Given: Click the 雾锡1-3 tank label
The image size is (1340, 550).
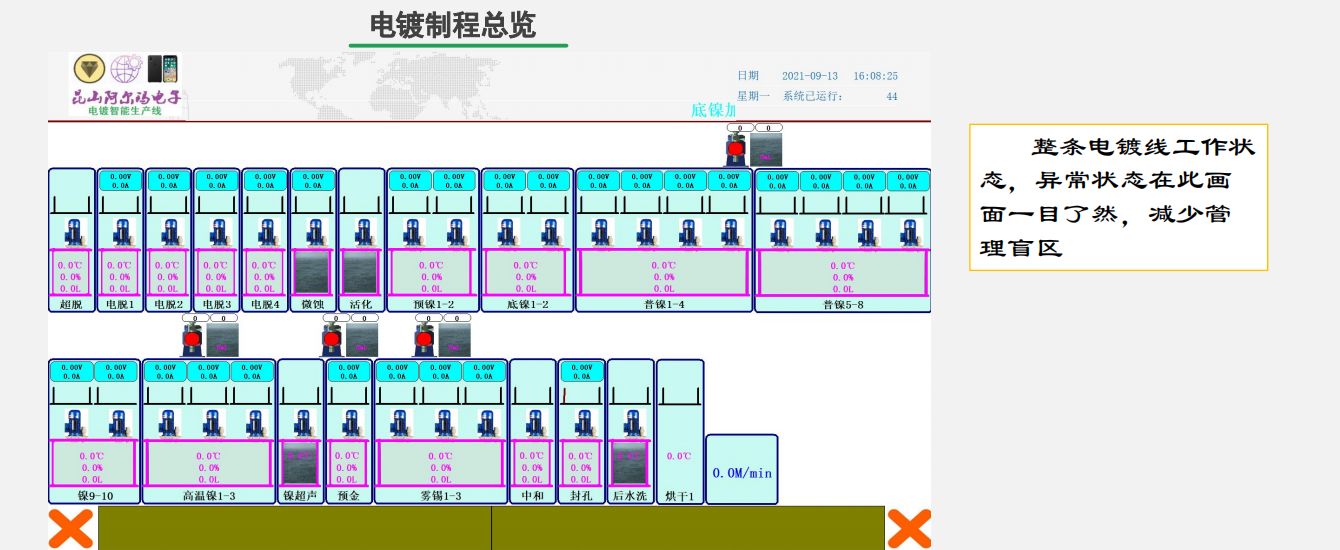Looking at the screenshot, I should point(441,495).
